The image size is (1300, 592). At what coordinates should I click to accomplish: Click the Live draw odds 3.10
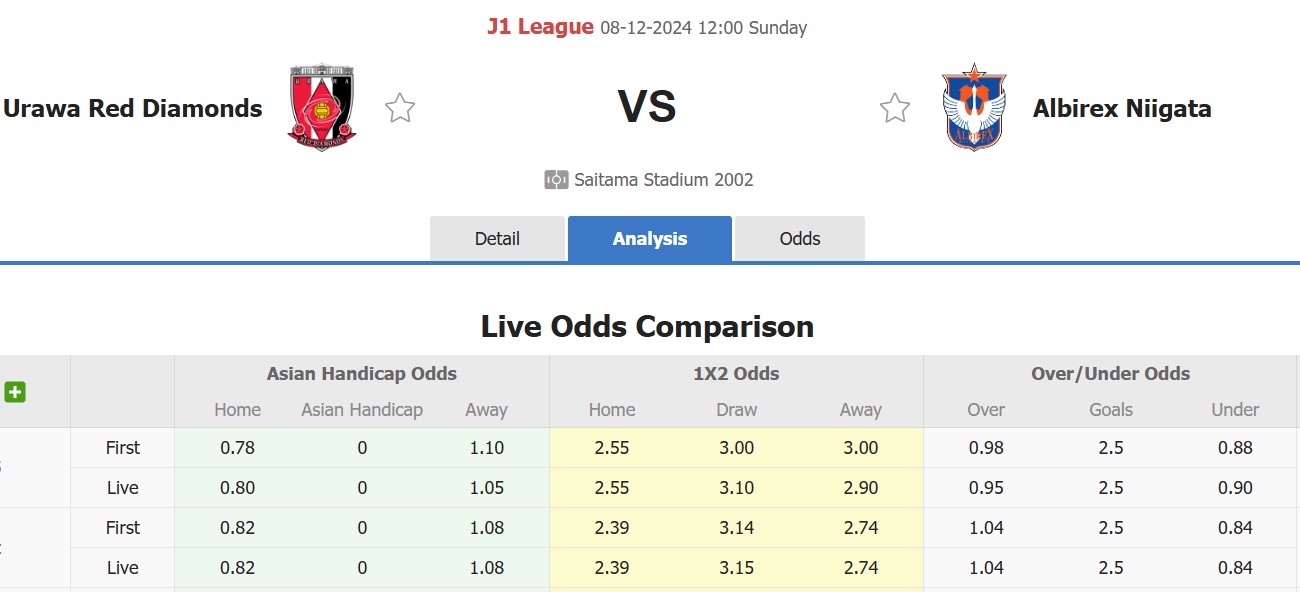tap(737, 488)
